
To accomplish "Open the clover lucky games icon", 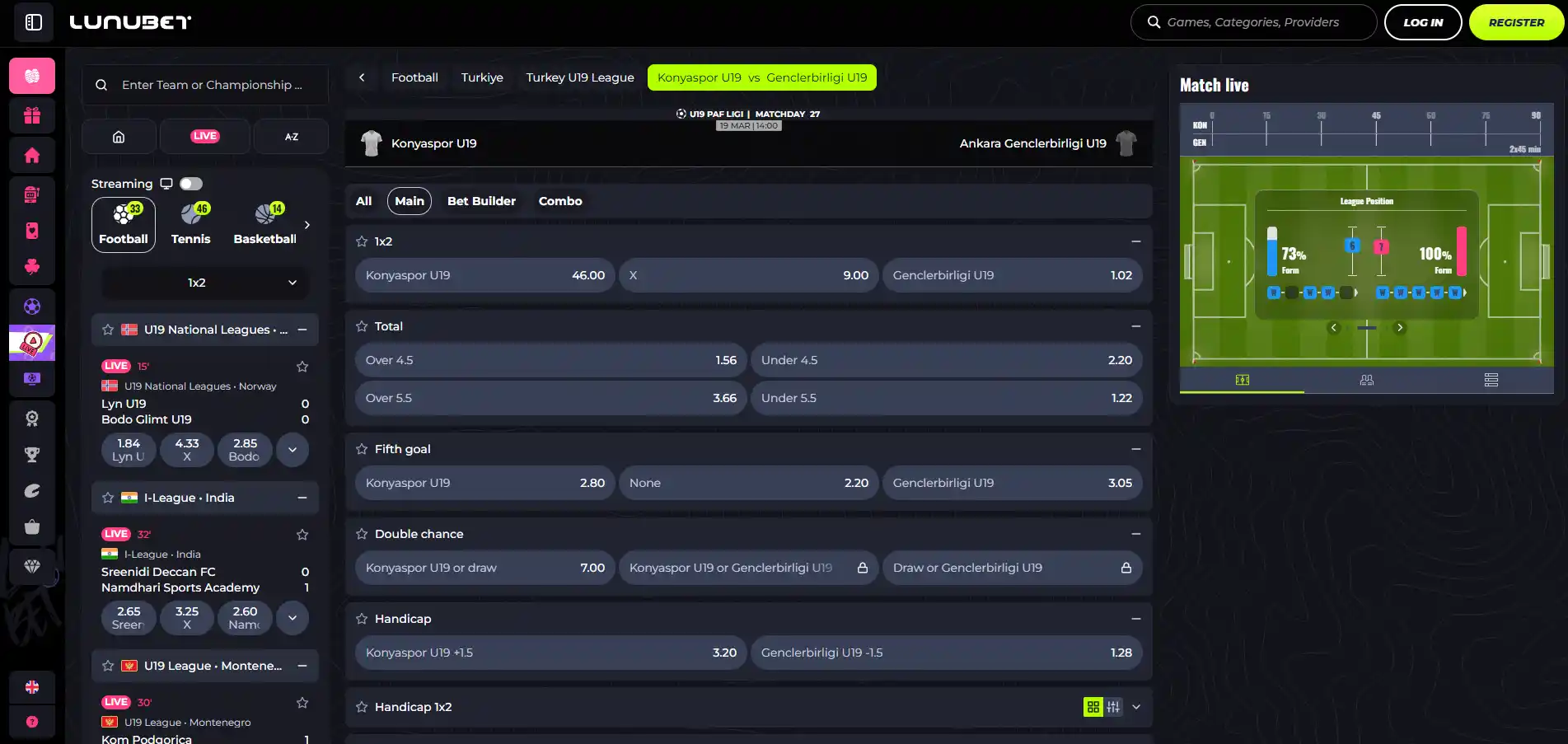I will coord(32,267).
